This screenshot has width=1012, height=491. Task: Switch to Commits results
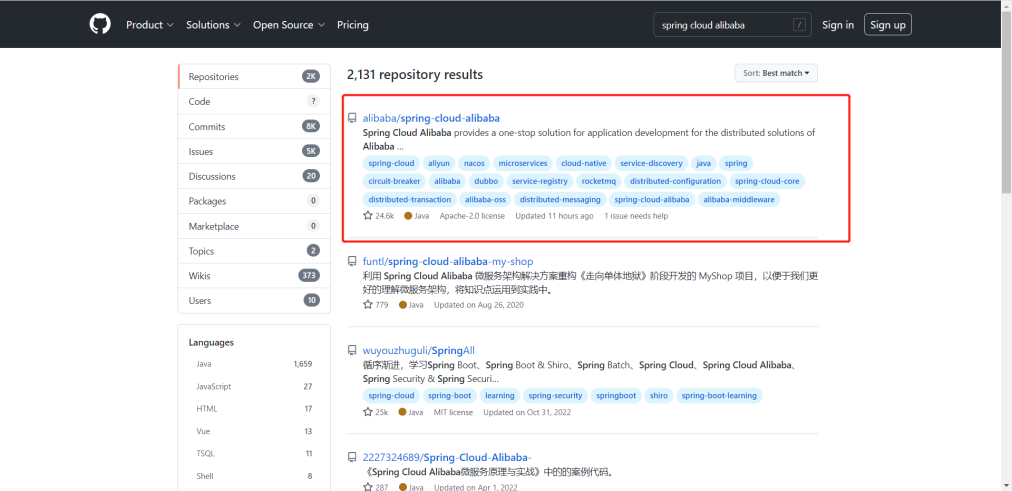point(254,126)
